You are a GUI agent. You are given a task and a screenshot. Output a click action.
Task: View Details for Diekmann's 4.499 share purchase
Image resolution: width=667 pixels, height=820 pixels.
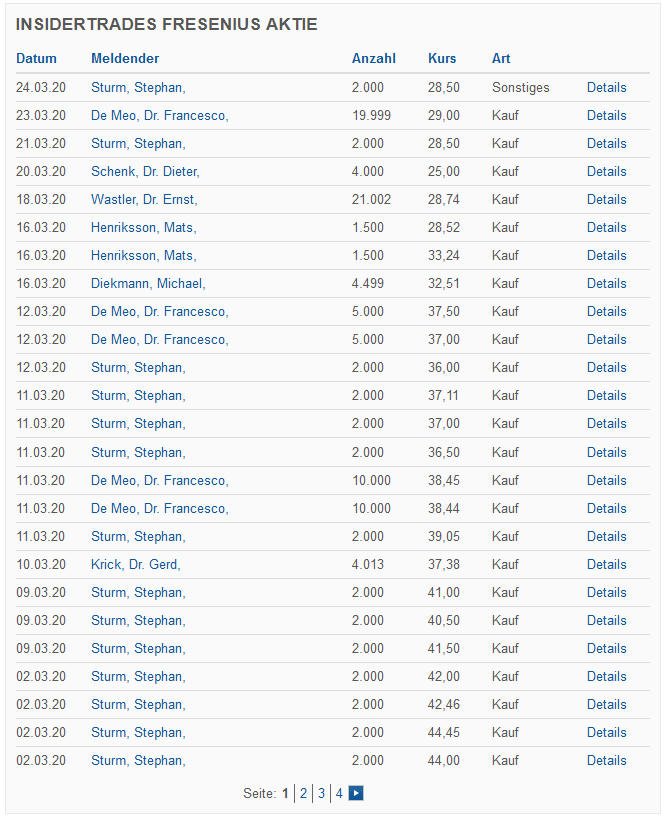[x=606, y=283]
